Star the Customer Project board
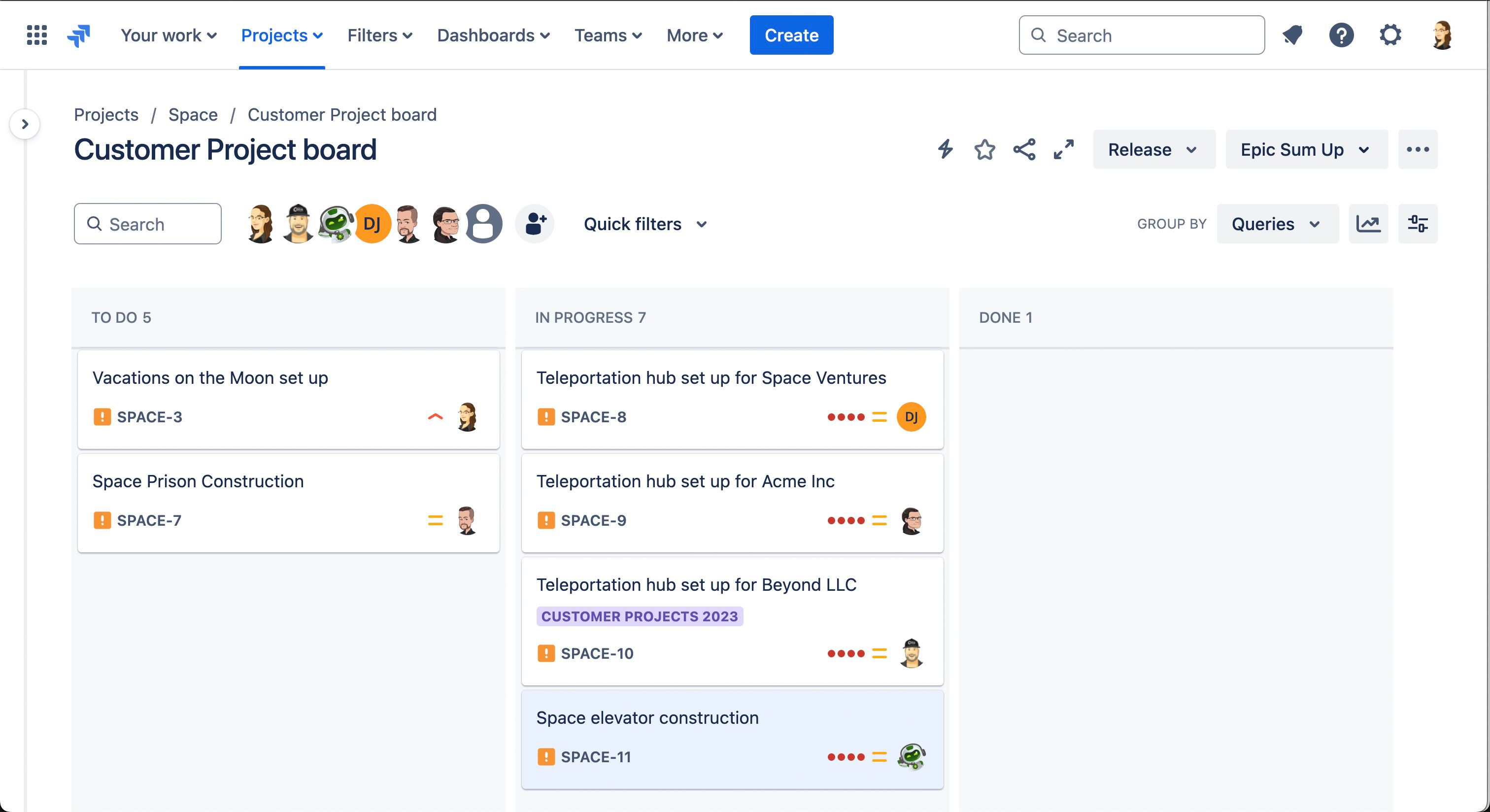 (x=984, y=149)
